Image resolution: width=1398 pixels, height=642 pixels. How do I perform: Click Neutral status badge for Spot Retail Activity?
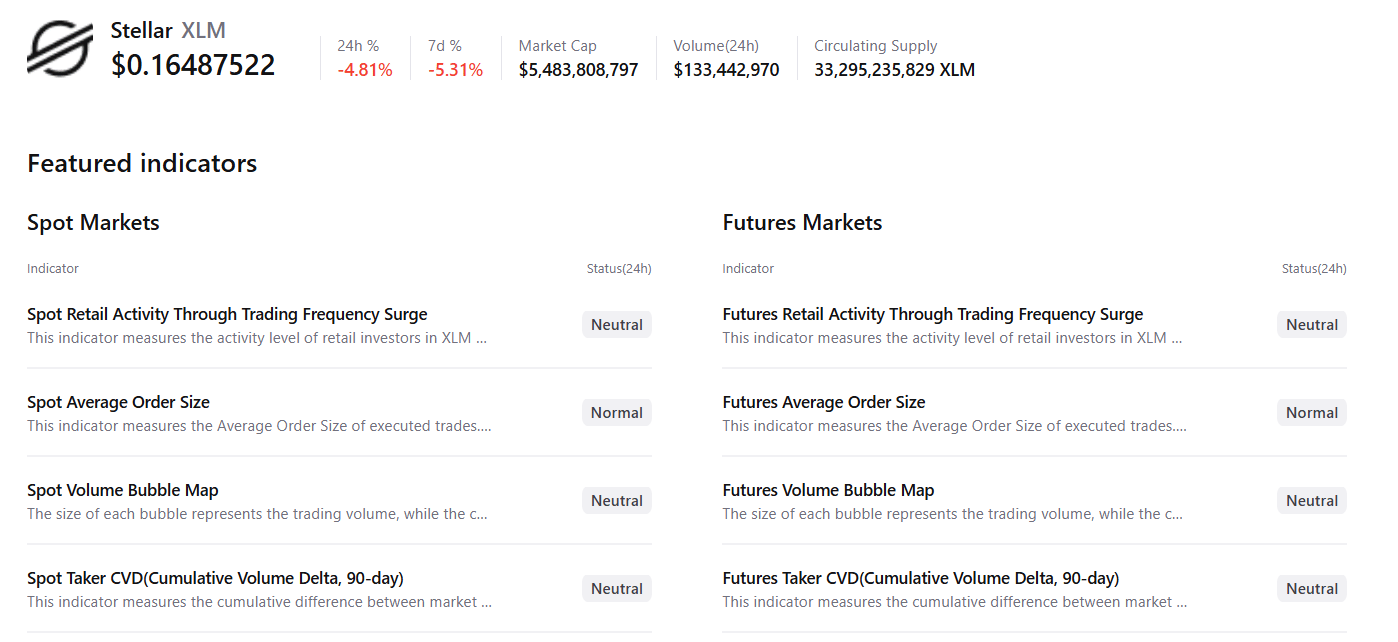pos(616,325)
